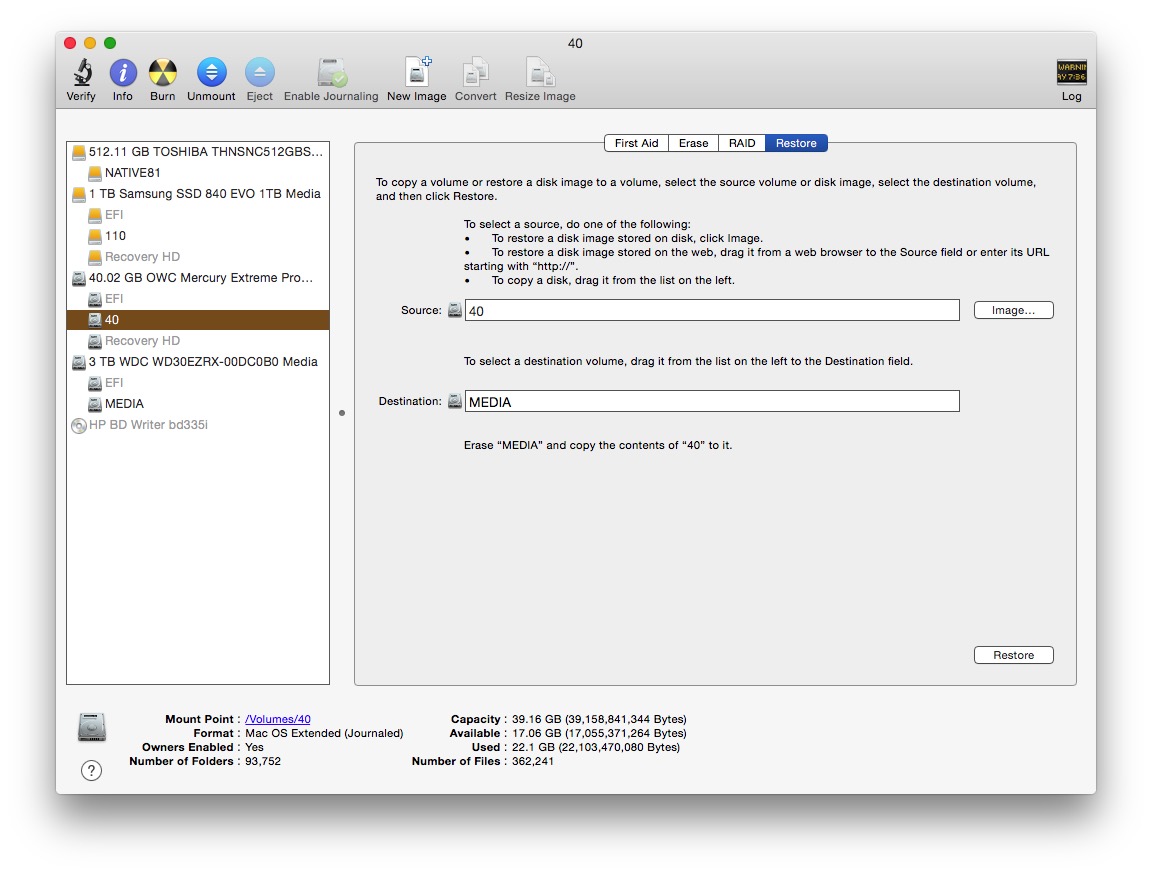1152x874 pixels.
Task: Switch to the First Aid tab
Action: point(636,143)
